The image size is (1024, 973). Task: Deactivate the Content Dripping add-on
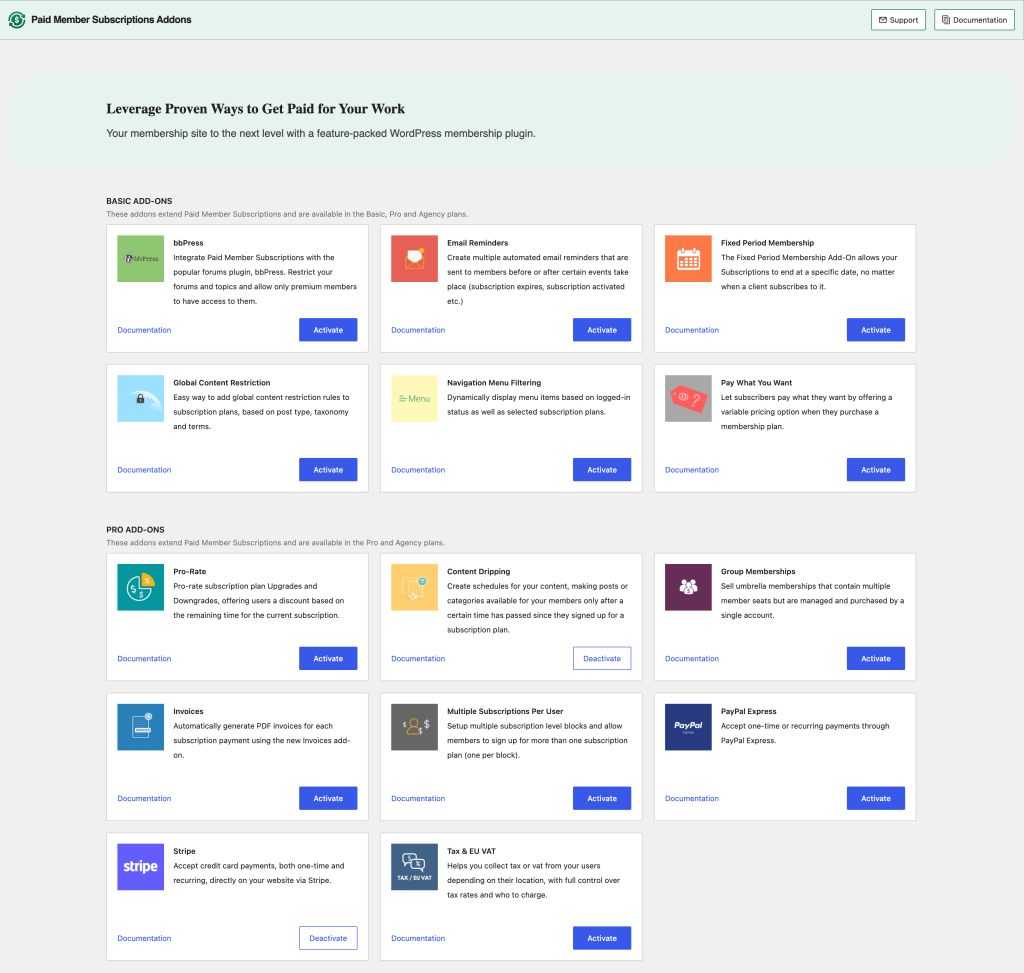coord(602,658)
